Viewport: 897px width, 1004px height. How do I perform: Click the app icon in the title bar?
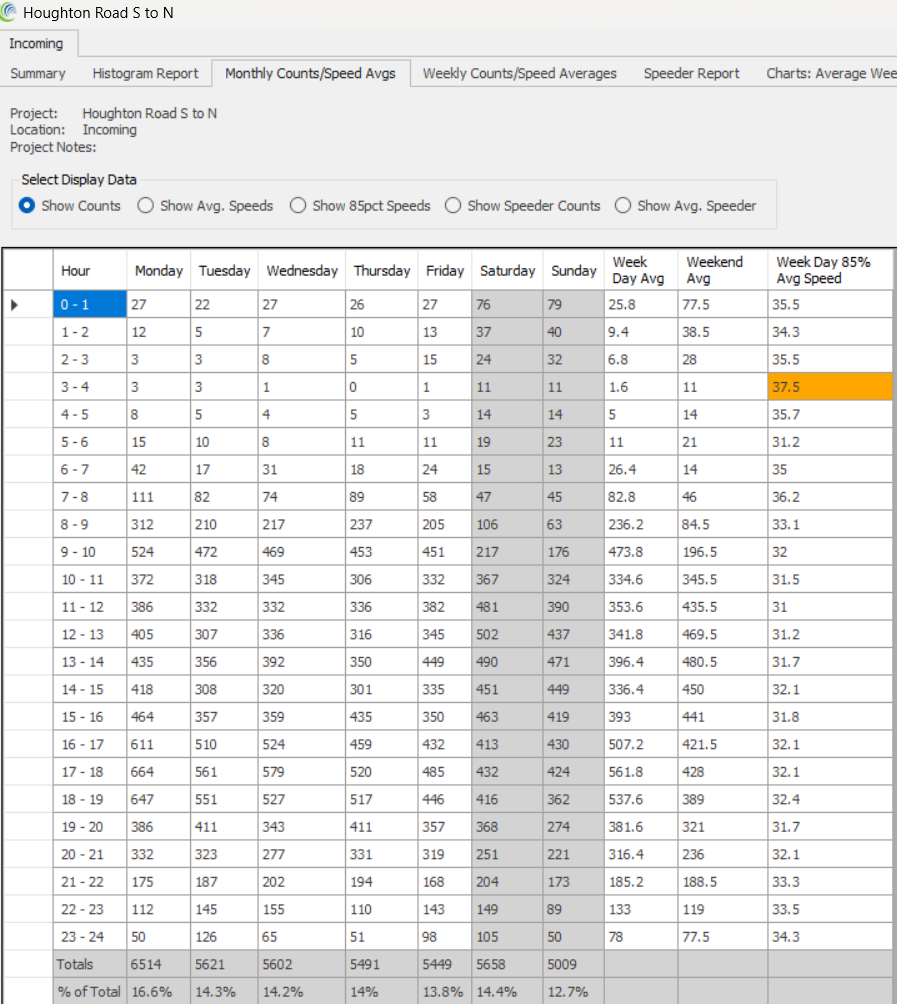(9, 13)
